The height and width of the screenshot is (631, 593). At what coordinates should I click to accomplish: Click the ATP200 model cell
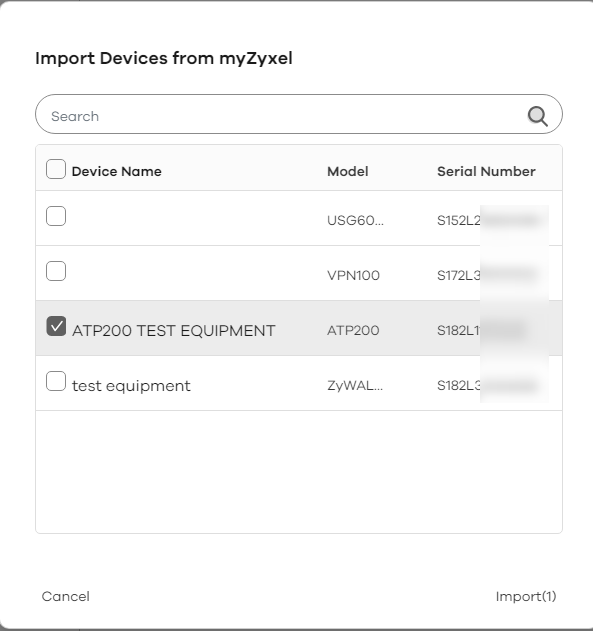353,330
